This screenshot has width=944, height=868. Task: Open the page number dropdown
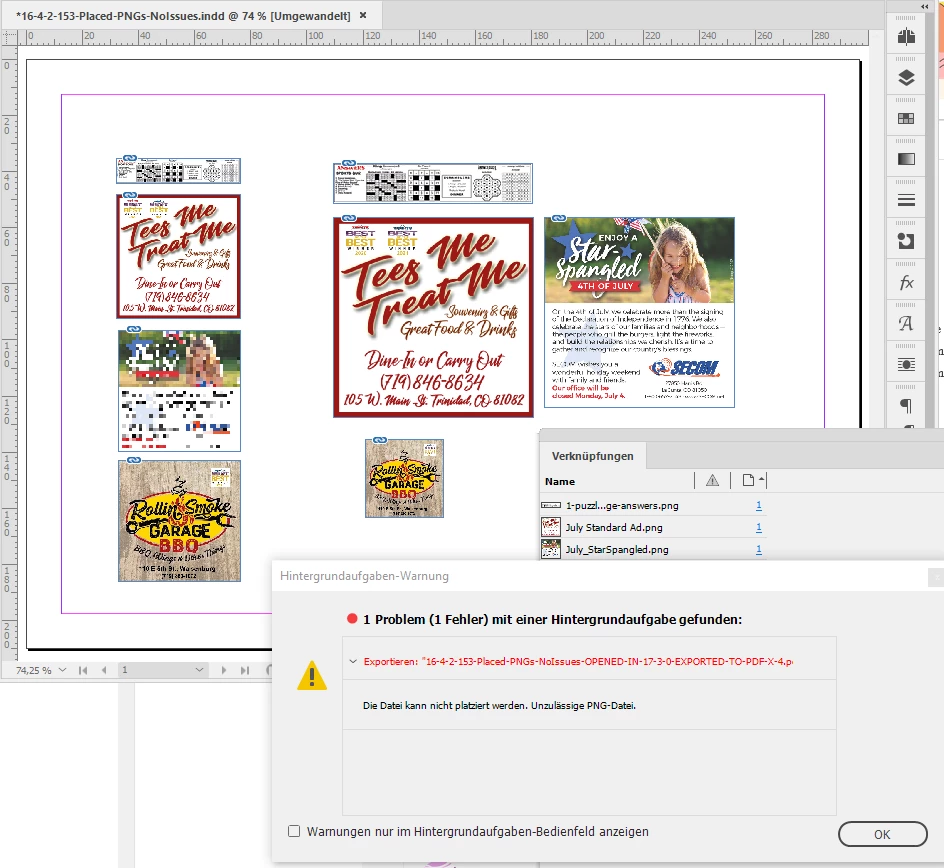coord(199,670)
